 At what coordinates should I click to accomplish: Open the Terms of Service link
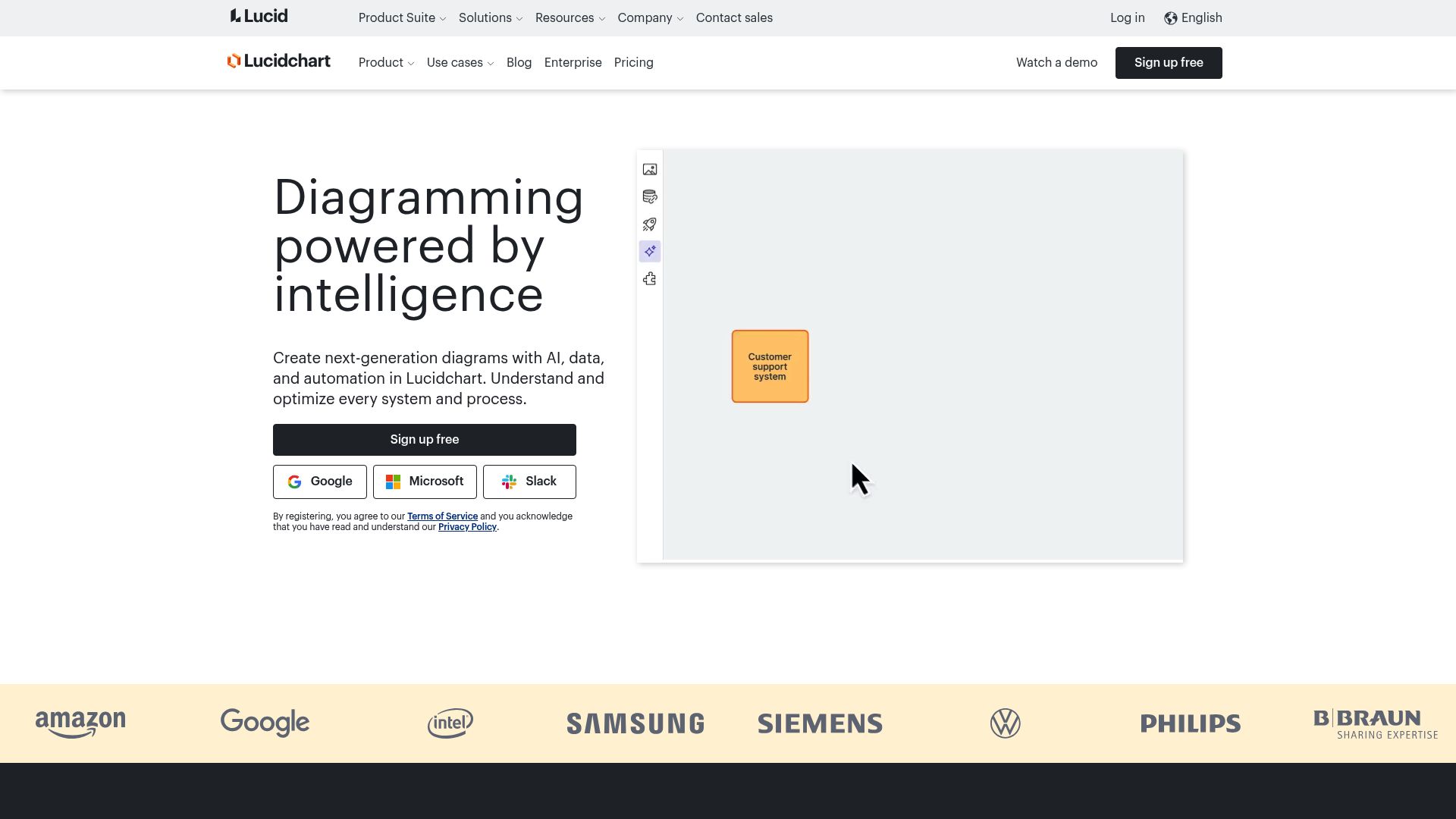tap(442, 516)
